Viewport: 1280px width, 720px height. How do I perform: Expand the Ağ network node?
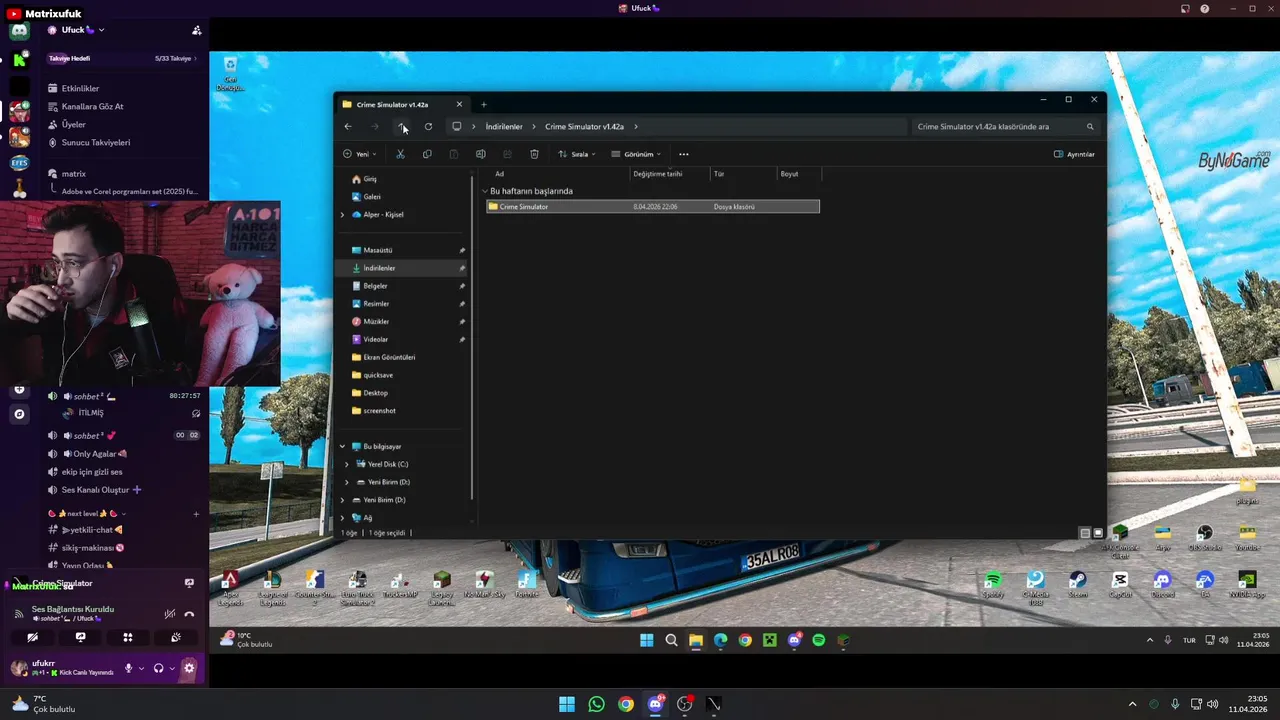coord(342,518)
